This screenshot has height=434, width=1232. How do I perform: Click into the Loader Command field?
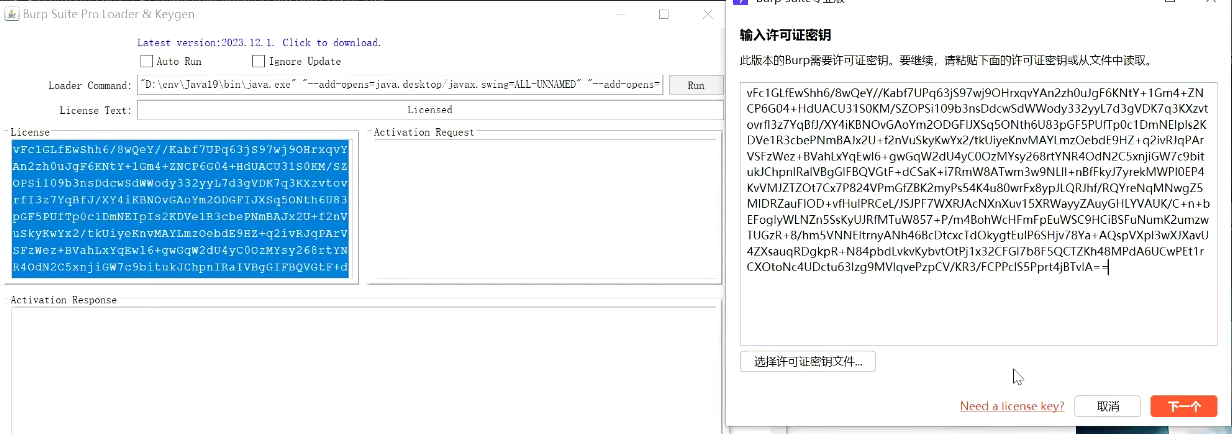pyautogui.click(x=399, y=86)
